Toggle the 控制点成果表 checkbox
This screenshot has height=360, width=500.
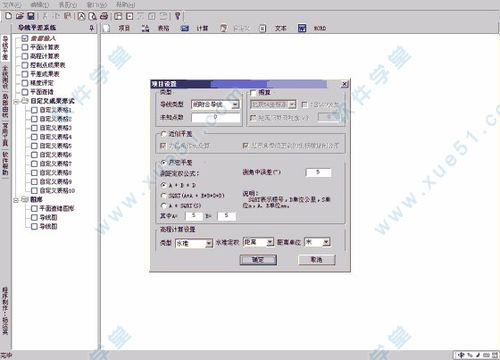[25, 65]
